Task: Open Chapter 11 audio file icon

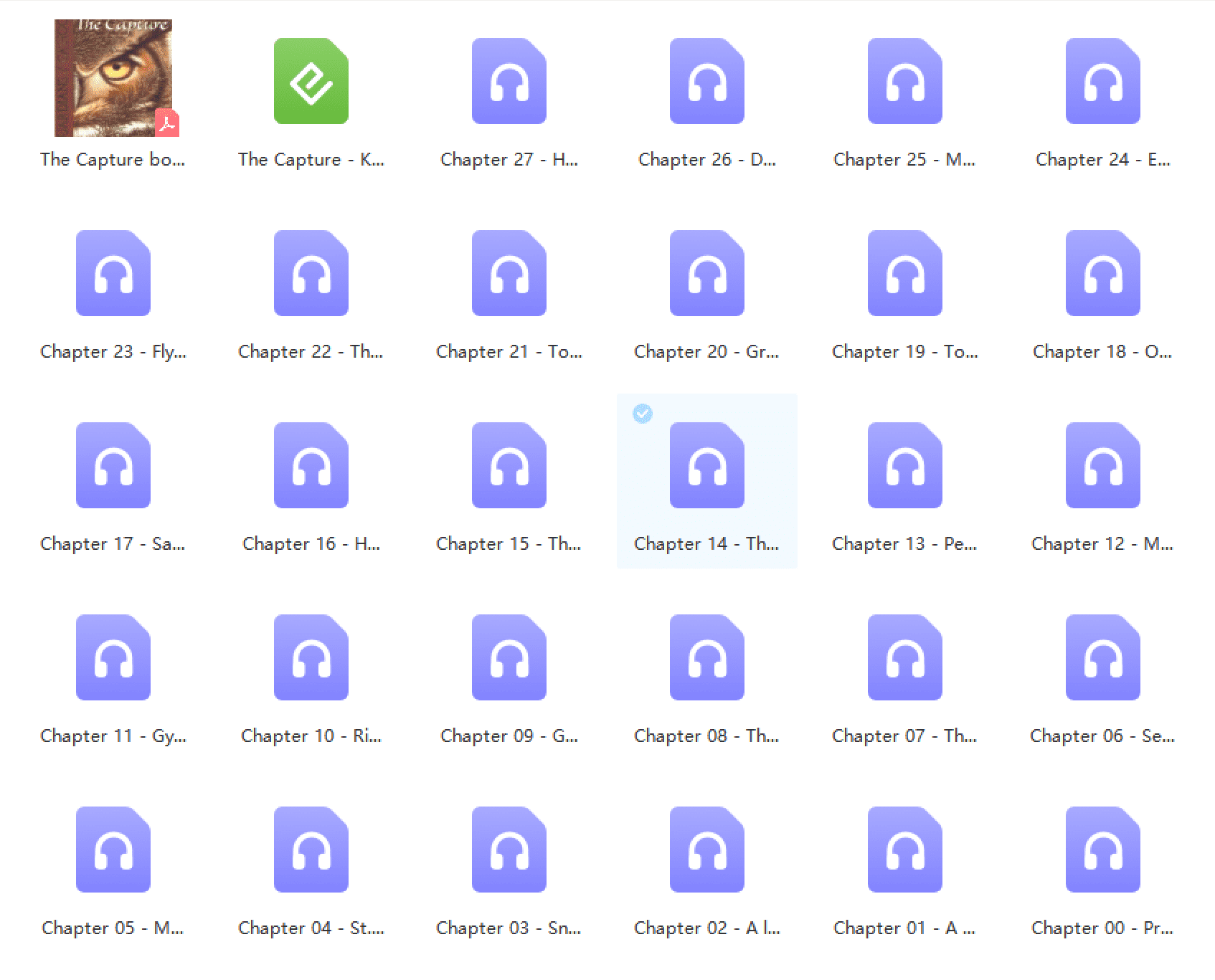Action: pyautogui.click(x=113, y=657)
